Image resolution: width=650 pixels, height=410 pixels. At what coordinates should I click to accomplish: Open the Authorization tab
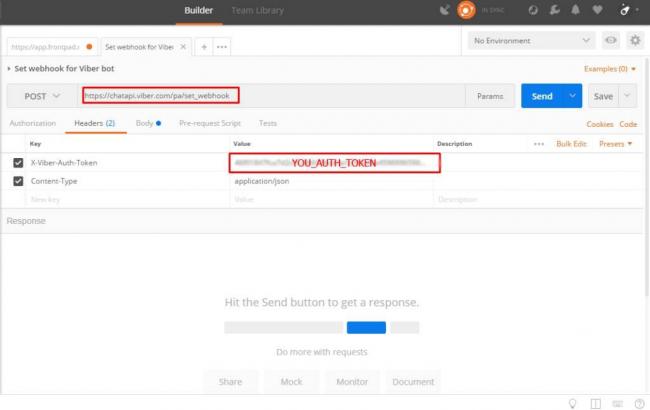tap(33, 123)
